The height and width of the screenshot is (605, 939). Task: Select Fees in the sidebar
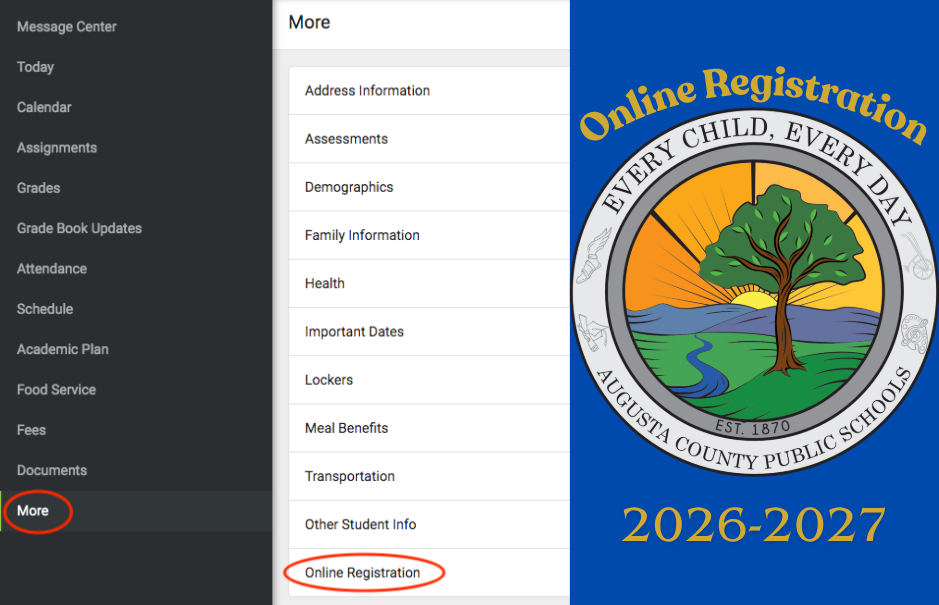coord(31,429)
